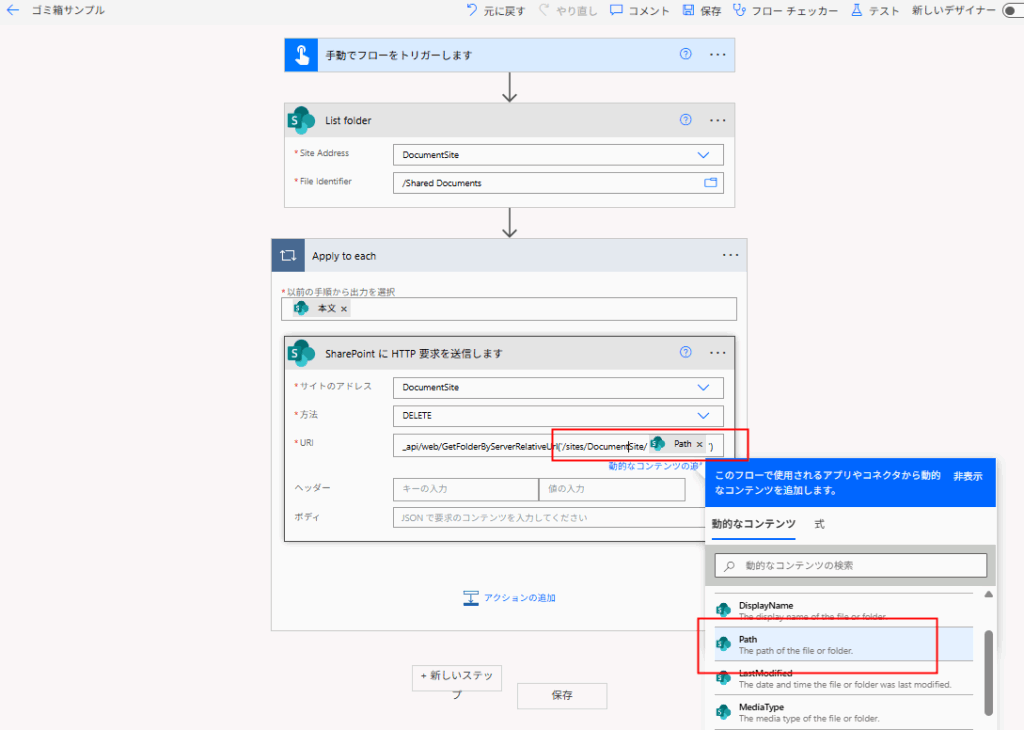Save the flow from the top toolbar 保存
1024x730 pixels.
coord(702,10)
